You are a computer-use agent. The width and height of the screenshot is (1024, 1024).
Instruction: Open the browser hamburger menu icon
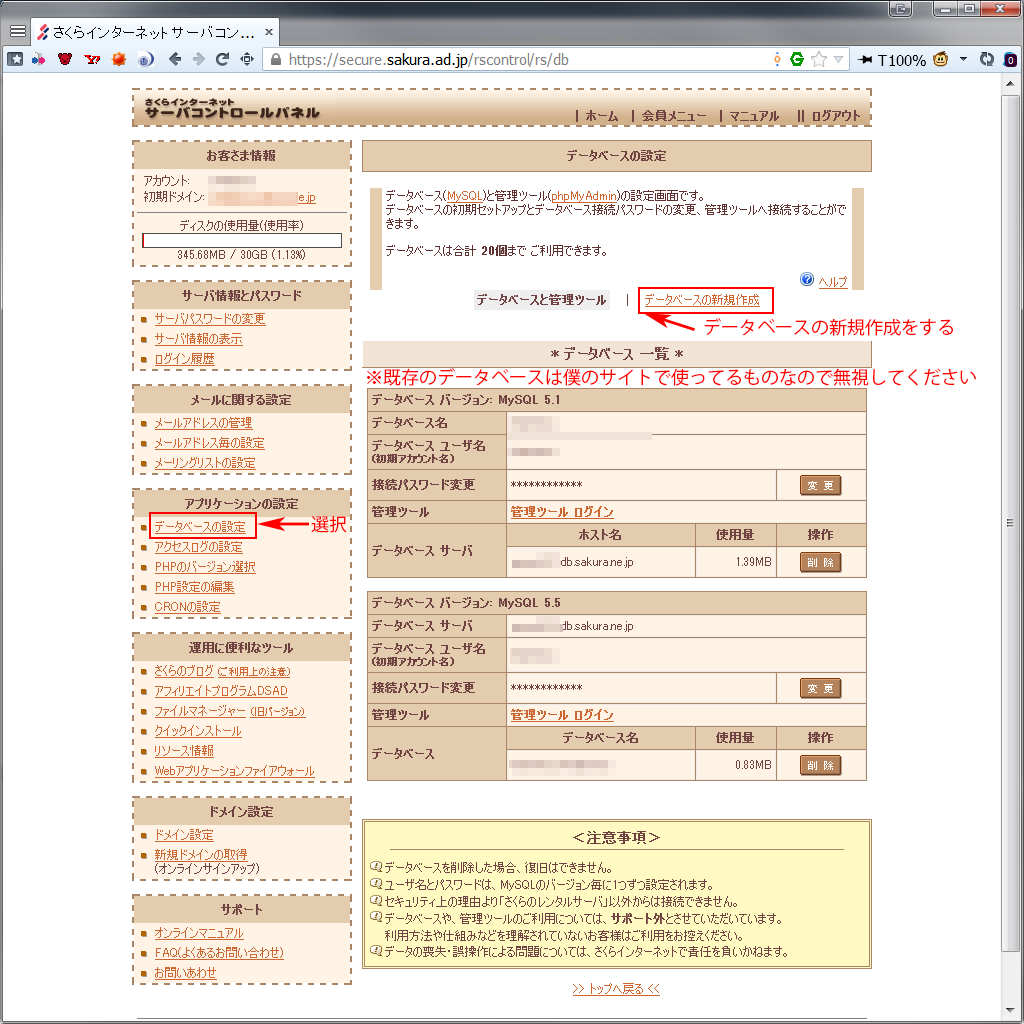pyautogui.click(x=18, y=31)
